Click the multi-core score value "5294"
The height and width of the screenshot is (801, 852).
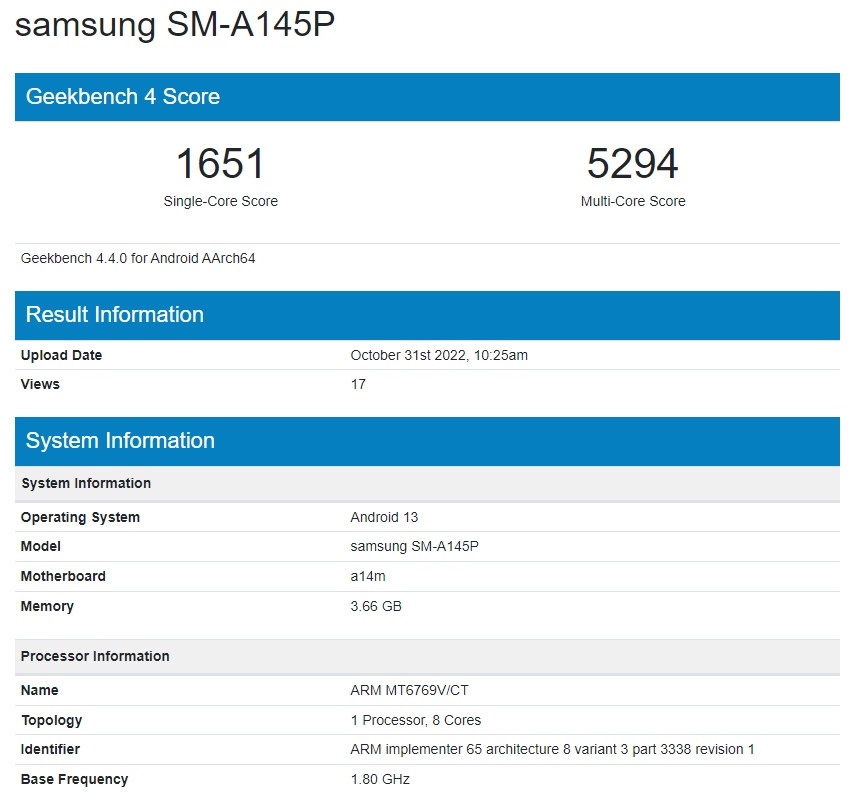tap(632, 163)
